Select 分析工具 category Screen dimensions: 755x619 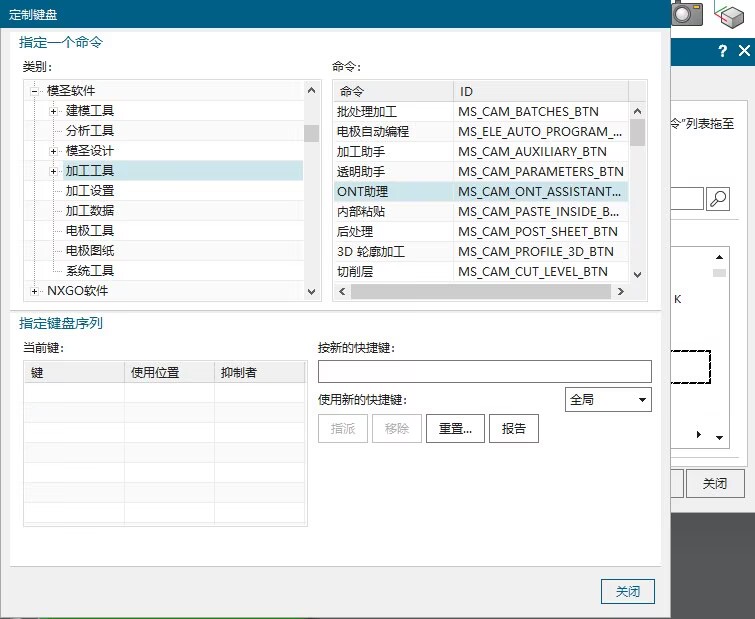pos(90,130)
